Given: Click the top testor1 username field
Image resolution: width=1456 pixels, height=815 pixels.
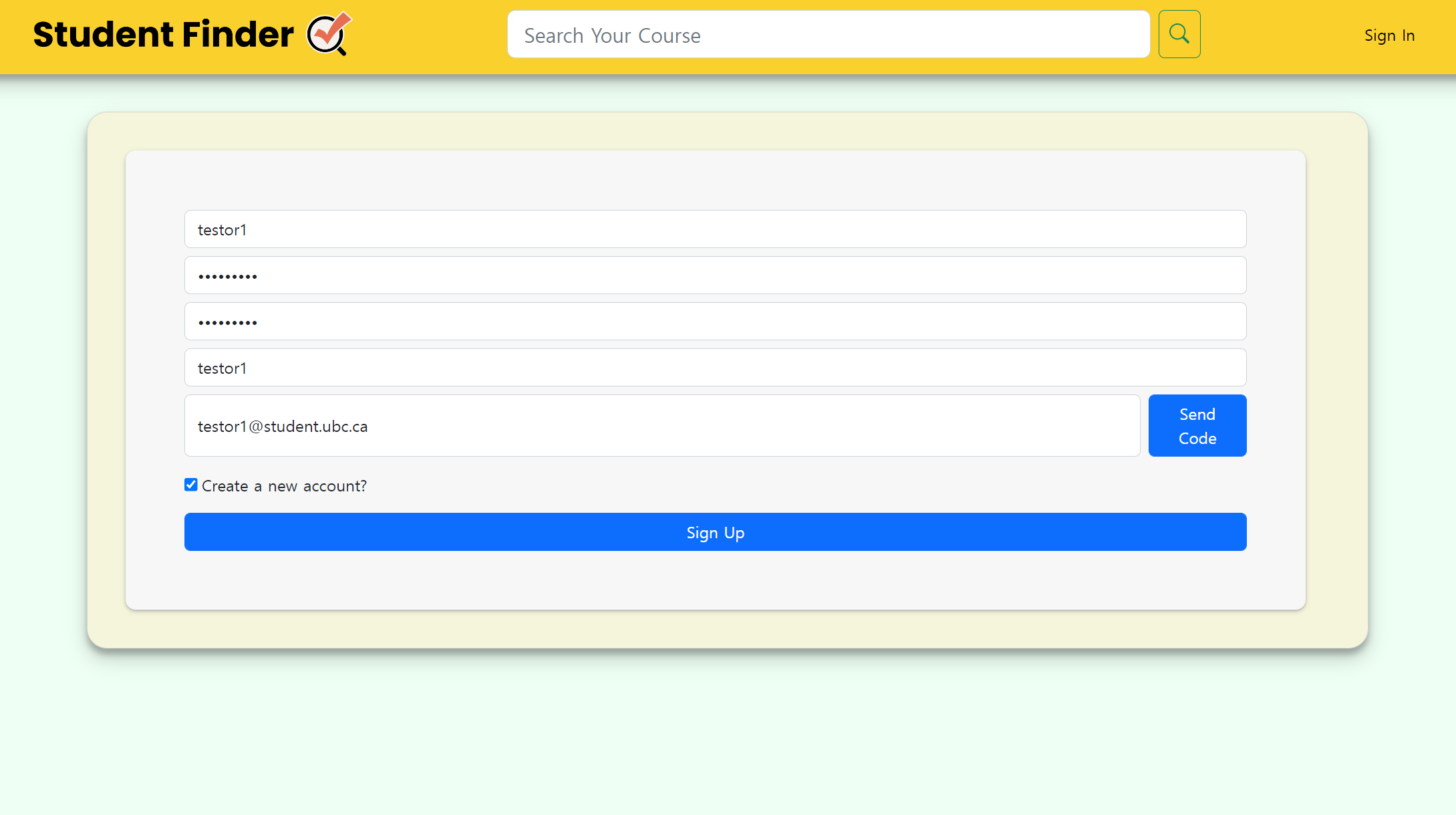Looking at the screenshot, I should click(x=715, y=229).
